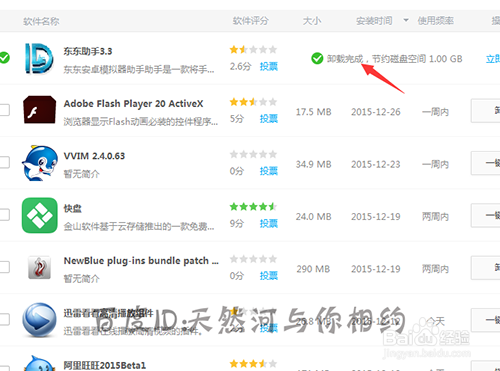Click the 迅雷看看 blue play icon
This screenshot has width=500, height=371.
coord(39,320)
